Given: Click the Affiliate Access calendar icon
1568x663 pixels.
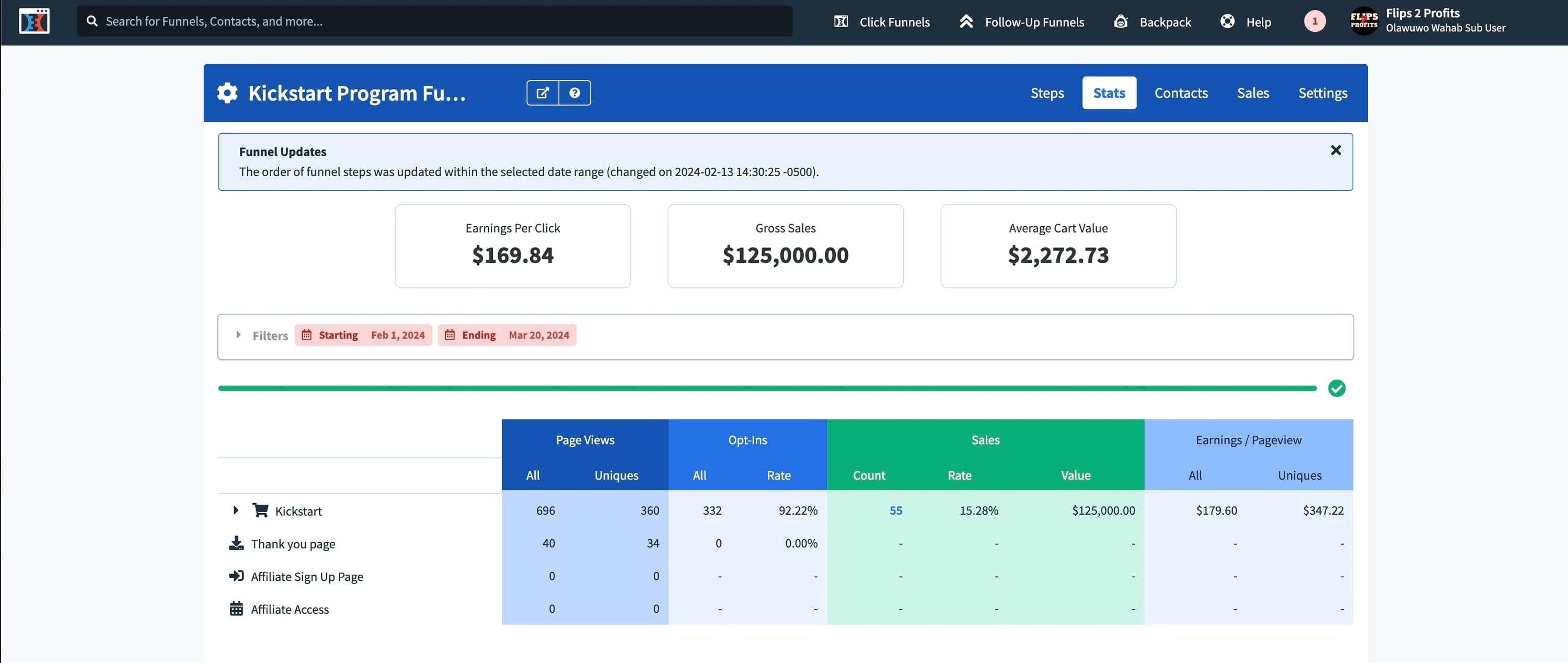Looking at the screenshot, I should point(236,609).
